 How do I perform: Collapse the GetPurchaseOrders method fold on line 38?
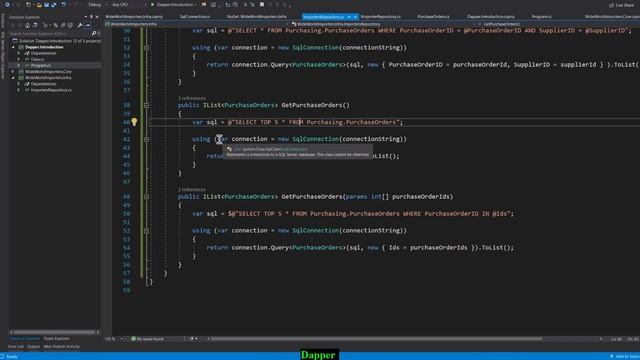(147, 105)
